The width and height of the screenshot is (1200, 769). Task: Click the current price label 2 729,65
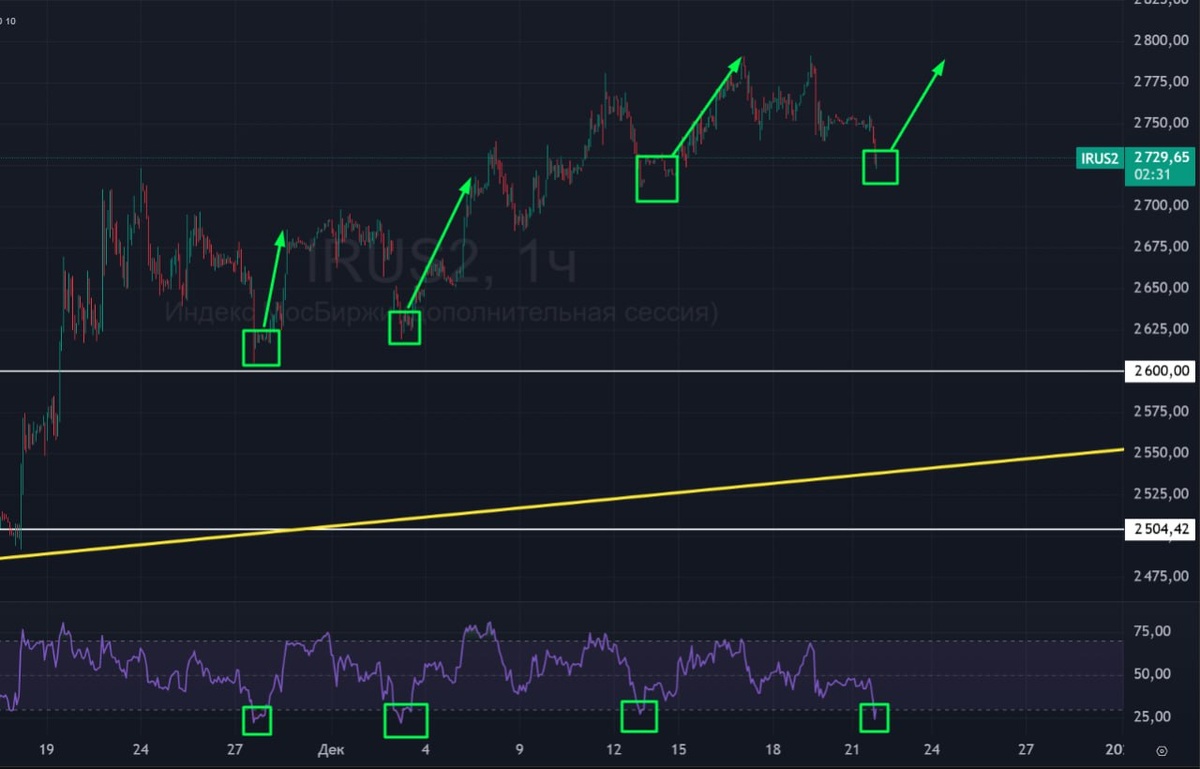[x=1162, y=157]
